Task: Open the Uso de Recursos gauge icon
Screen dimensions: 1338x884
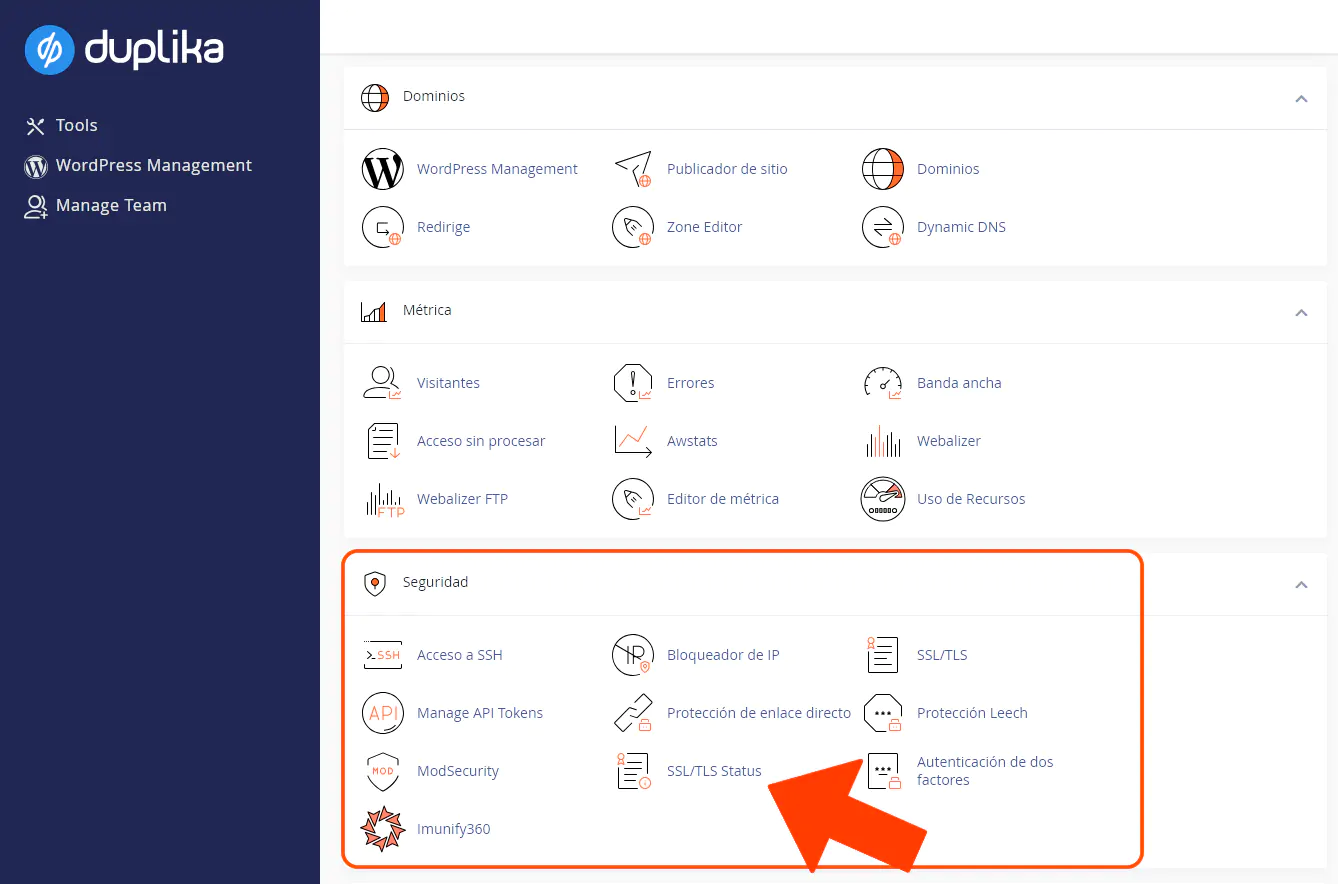Action: coord(882,499)
